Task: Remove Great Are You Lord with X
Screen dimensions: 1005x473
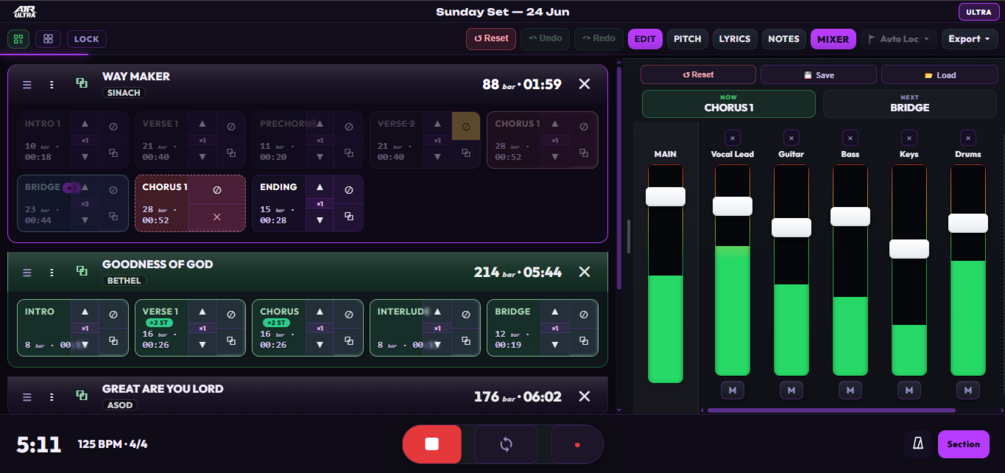Action: 585,396
